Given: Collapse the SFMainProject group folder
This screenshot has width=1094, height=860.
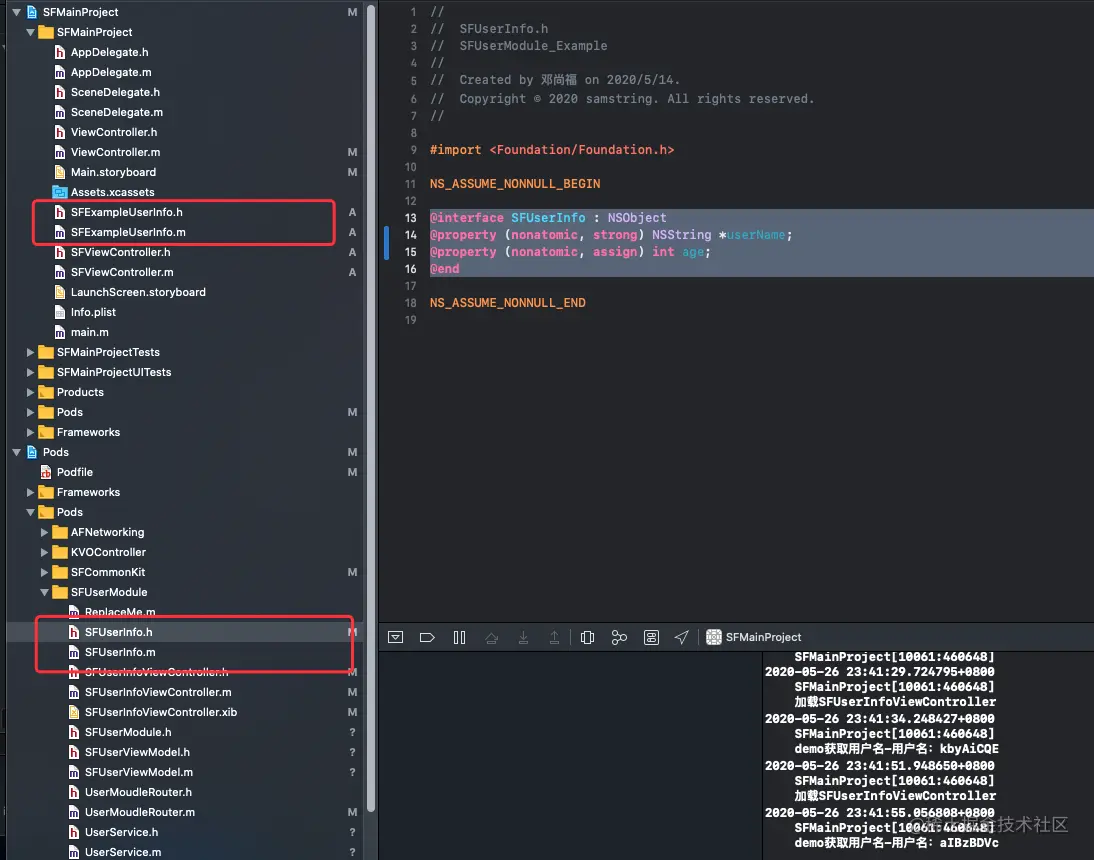Looking at the screenshot, I should tap(31, 32).
